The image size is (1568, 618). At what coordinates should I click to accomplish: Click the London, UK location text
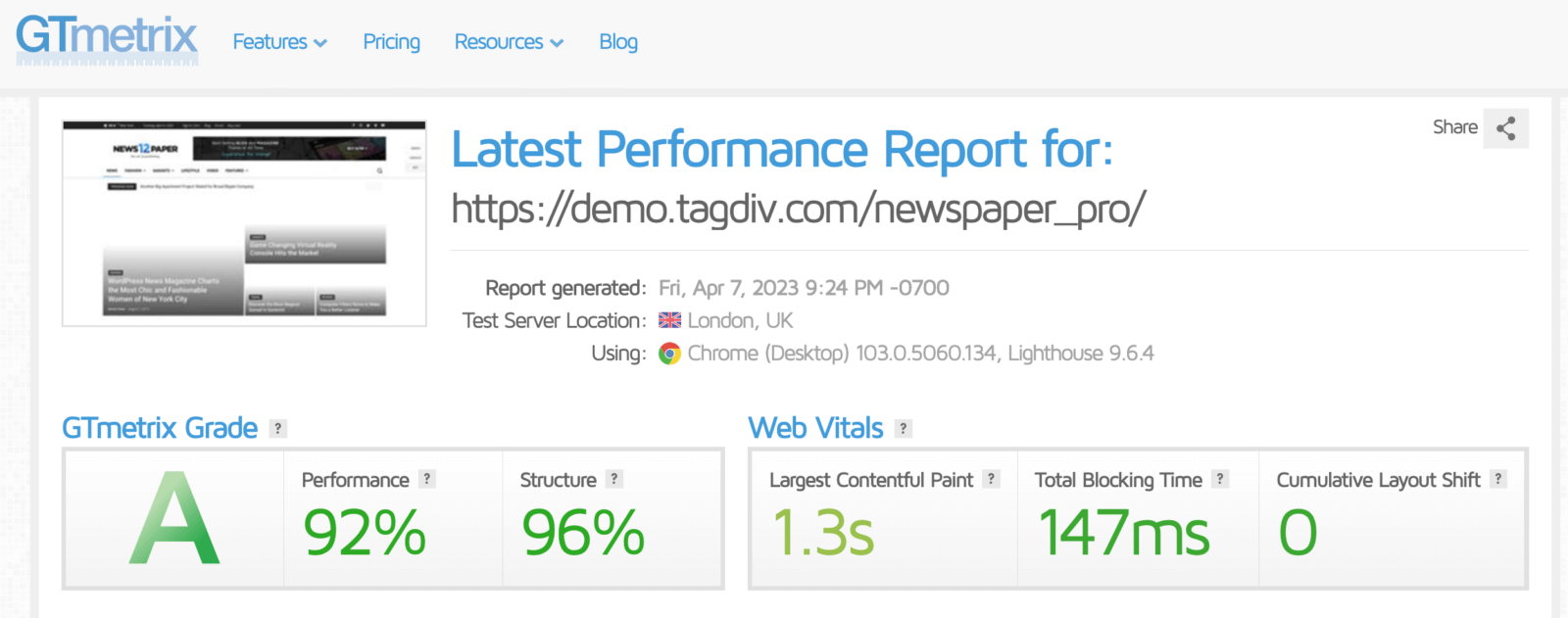tap(740, 320)
